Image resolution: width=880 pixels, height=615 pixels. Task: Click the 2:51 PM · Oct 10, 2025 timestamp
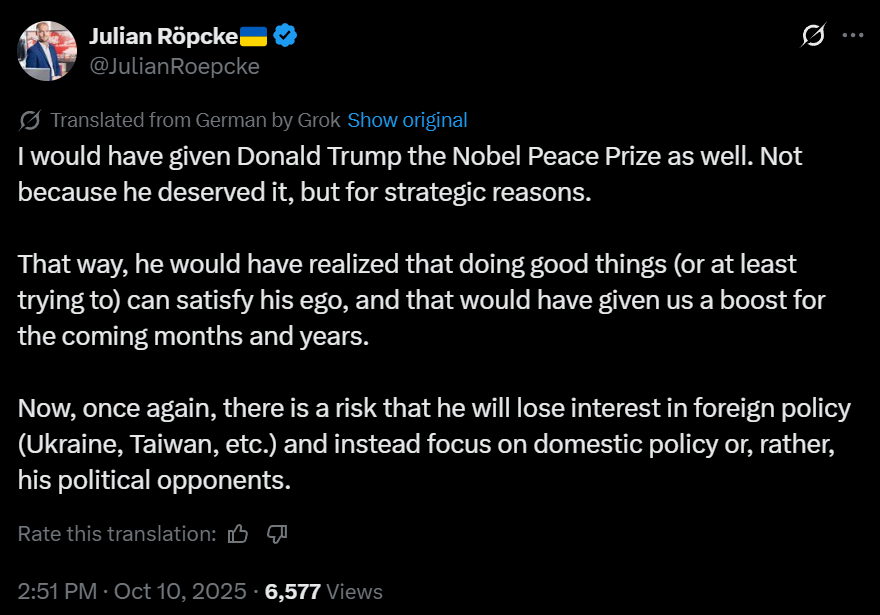tap(132, 591)
